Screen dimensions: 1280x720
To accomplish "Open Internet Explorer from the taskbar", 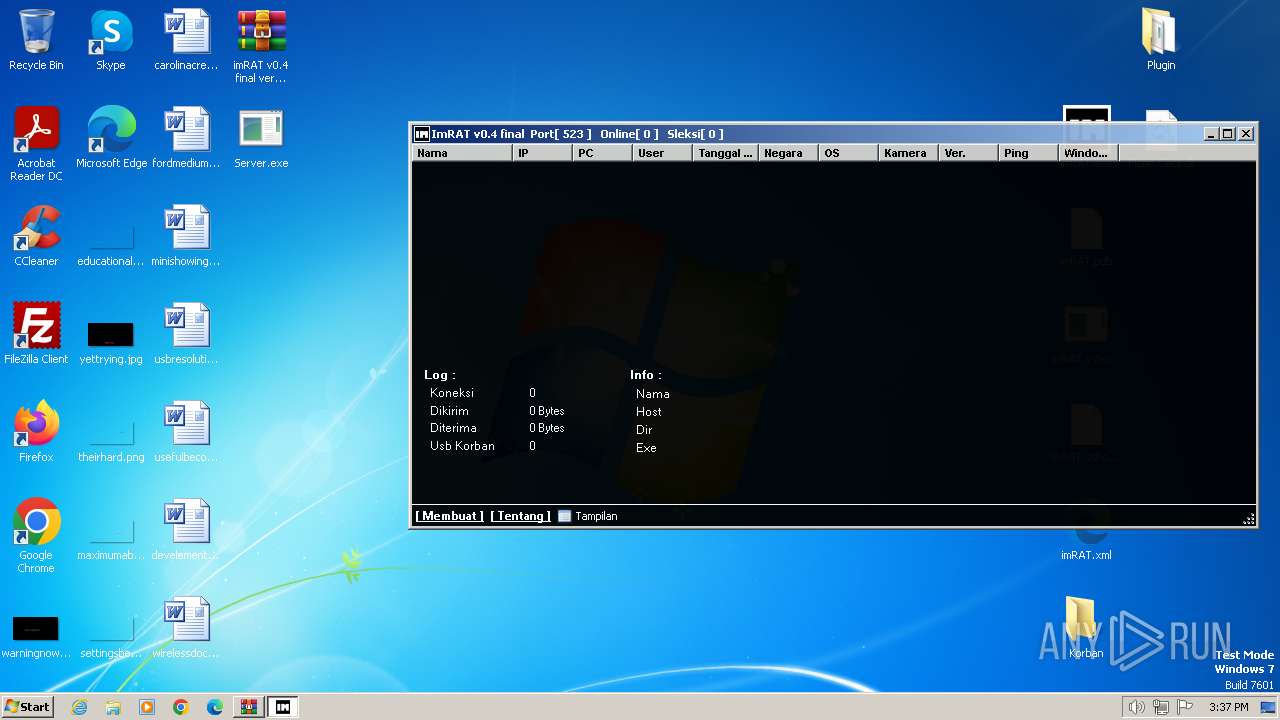I will [79, 707].
